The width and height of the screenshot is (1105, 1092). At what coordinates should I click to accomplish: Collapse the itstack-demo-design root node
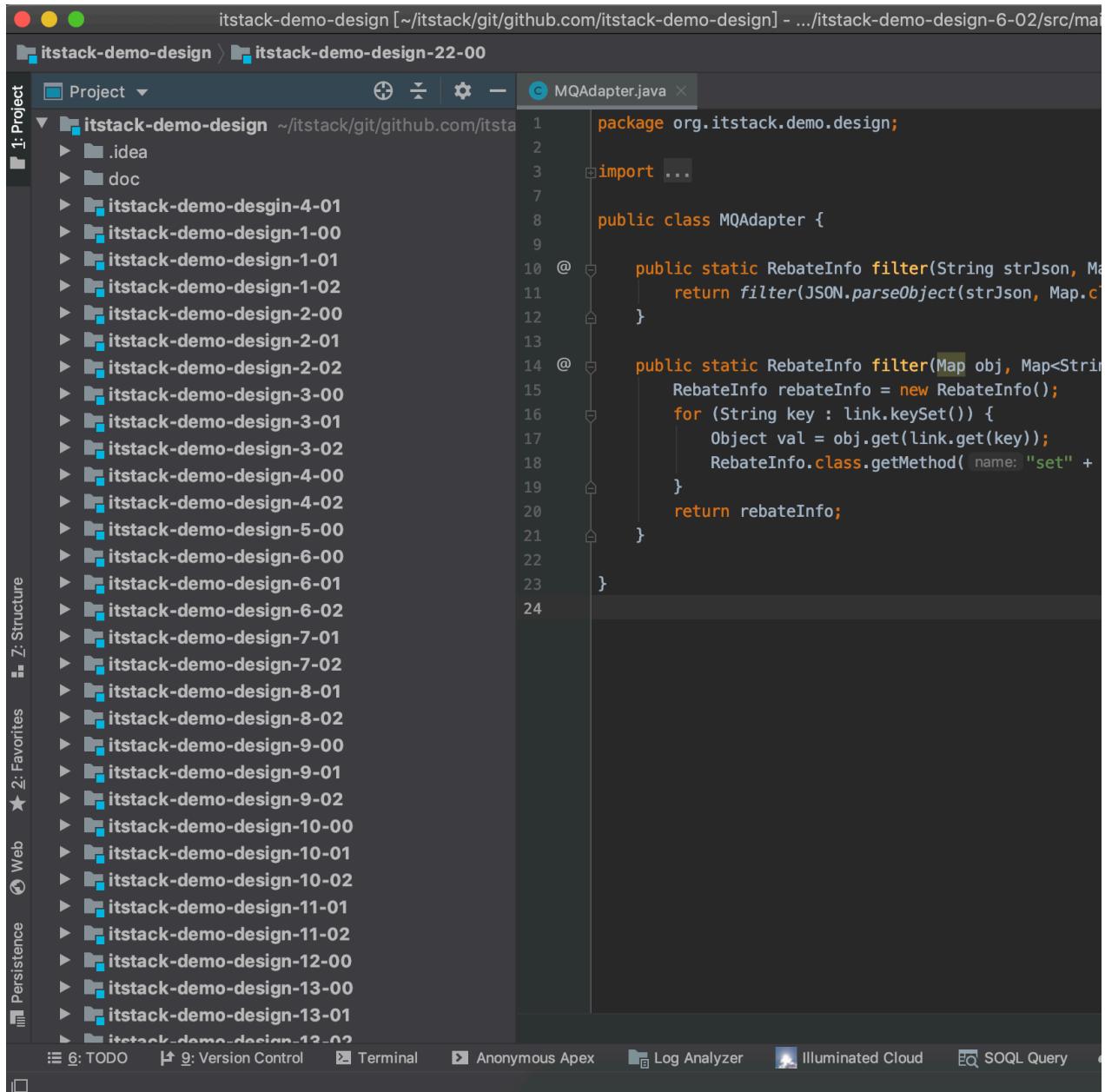pyautogui.click(x=43, y=125)
